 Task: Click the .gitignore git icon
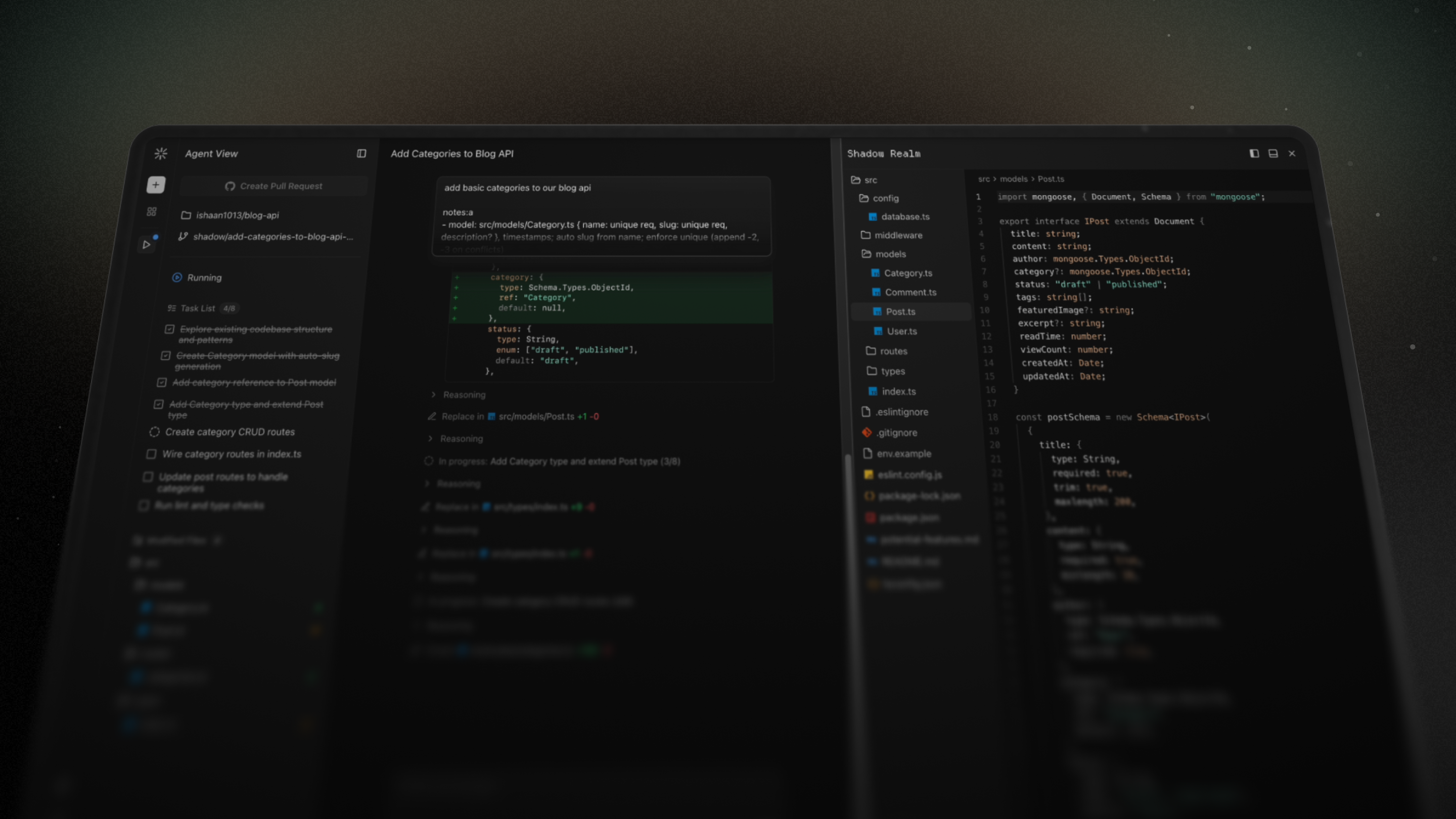[x=867, y=432]
